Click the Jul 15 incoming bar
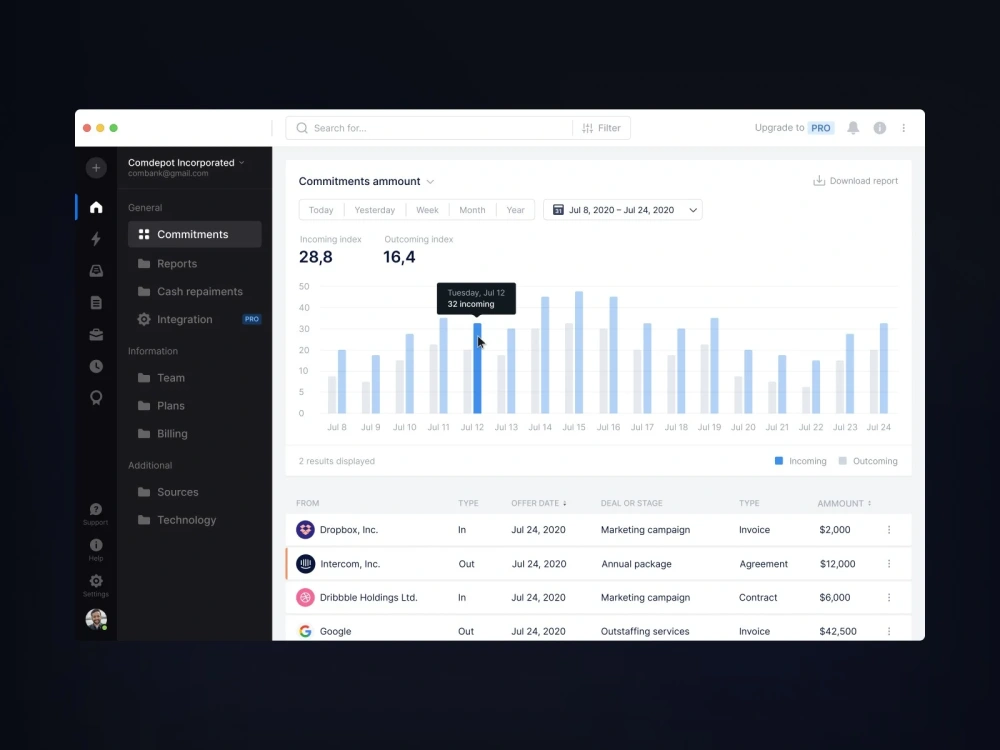Viewport: 1000px width, 750px height. click(x=579, y=352)
